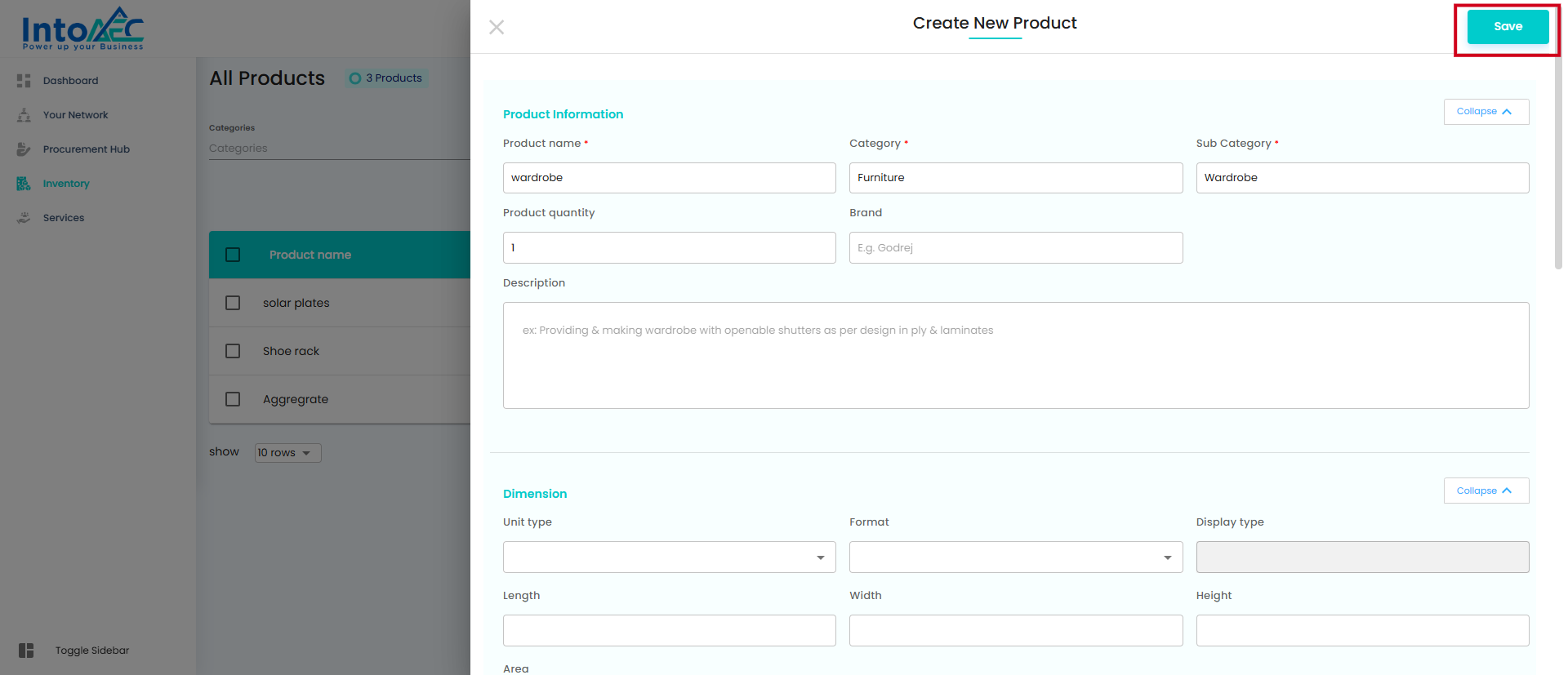Go to Services in the sidebar
The image size is (1568, 675).
[x=64, y=218]
